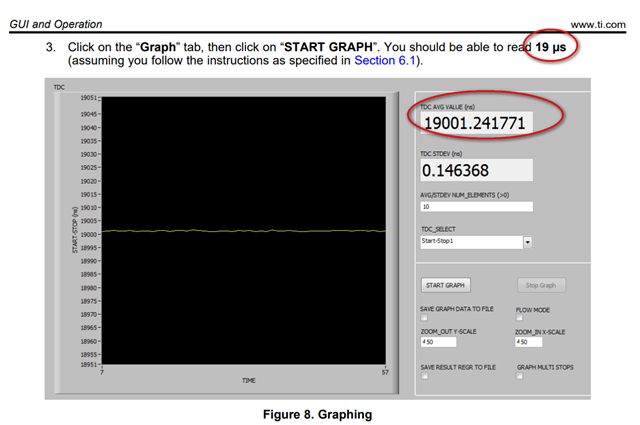Click the www.ti.com header link
The width and height of the screenshot is (640, 425).
[598, 24]
